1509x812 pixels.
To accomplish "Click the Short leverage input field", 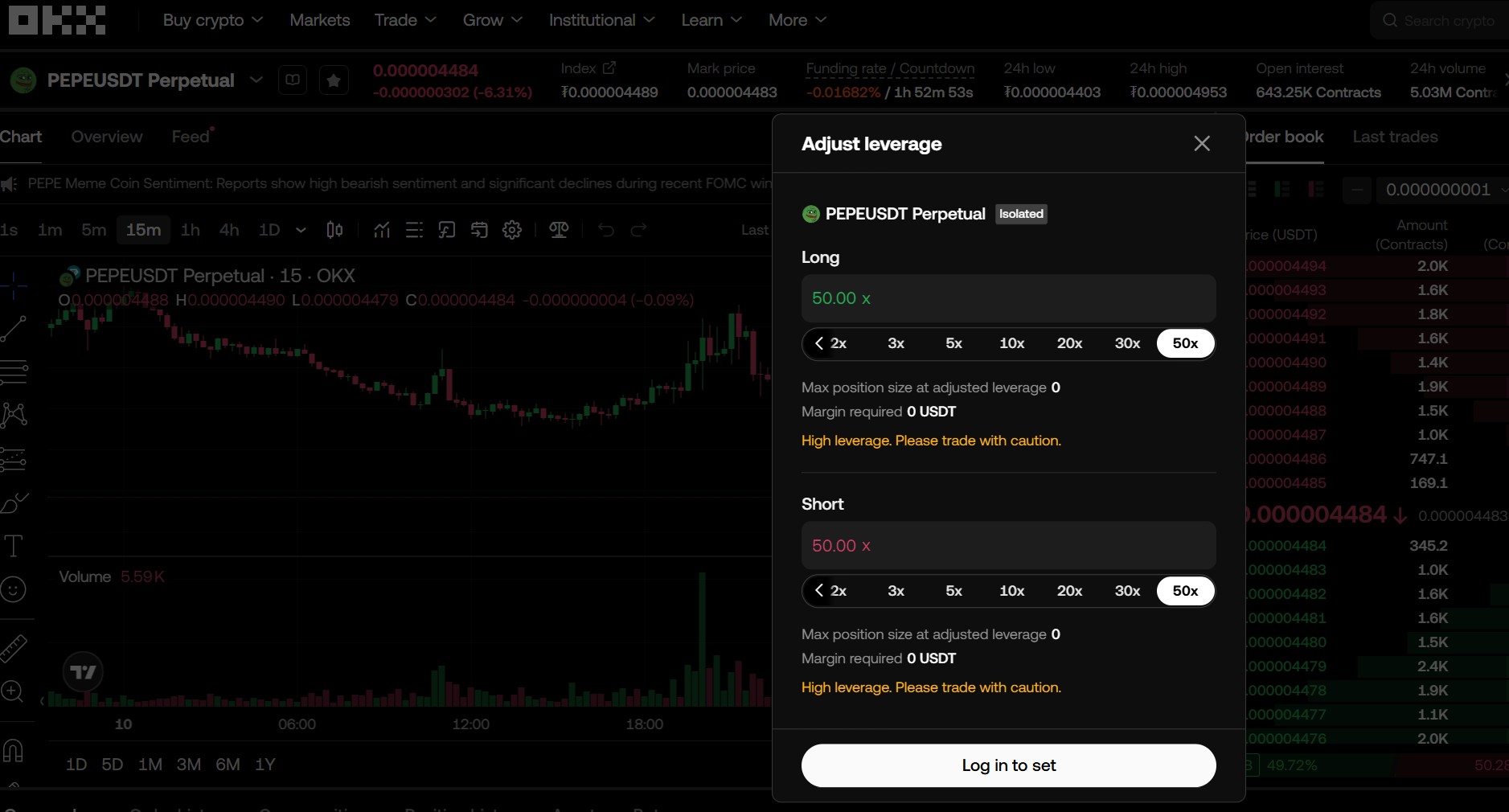I will (x=1008, y=545).
